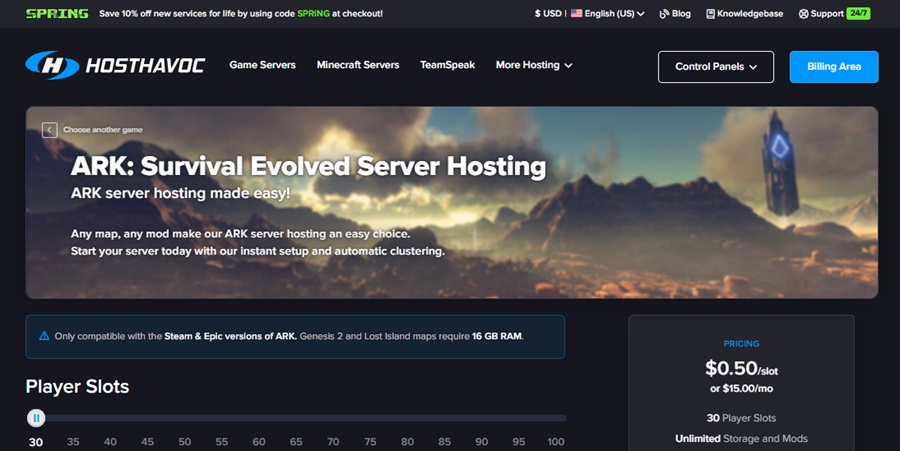Click the ARK: Survival Evolved Server Hosting heading

pos(308,166)
